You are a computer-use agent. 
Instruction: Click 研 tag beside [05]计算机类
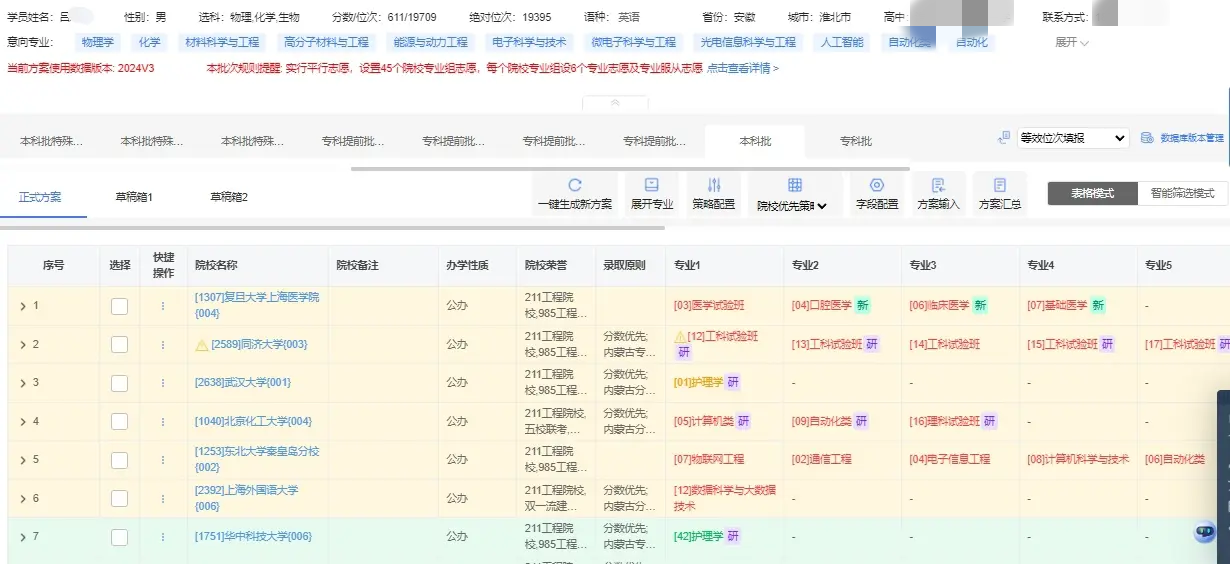(x=743, y=421)
